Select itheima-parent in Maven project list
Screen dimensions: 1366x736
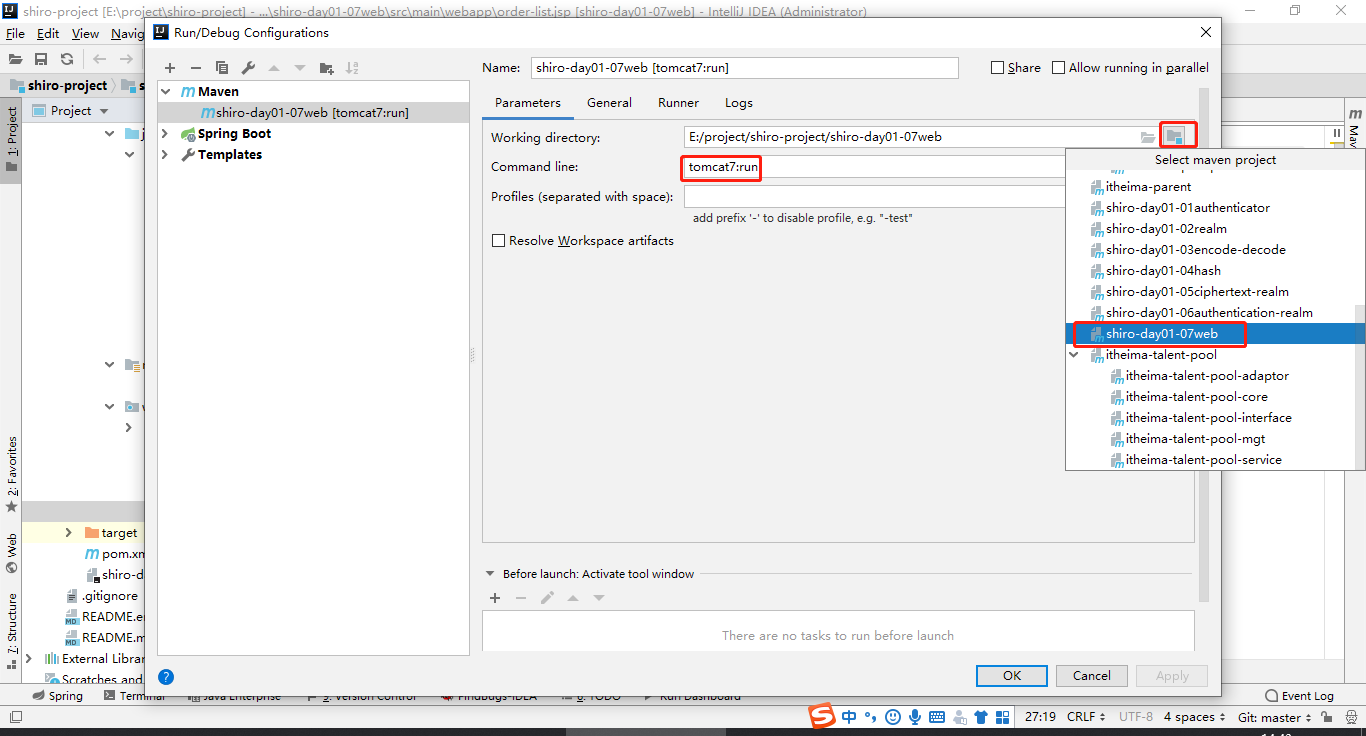[x=1209, y=187]
